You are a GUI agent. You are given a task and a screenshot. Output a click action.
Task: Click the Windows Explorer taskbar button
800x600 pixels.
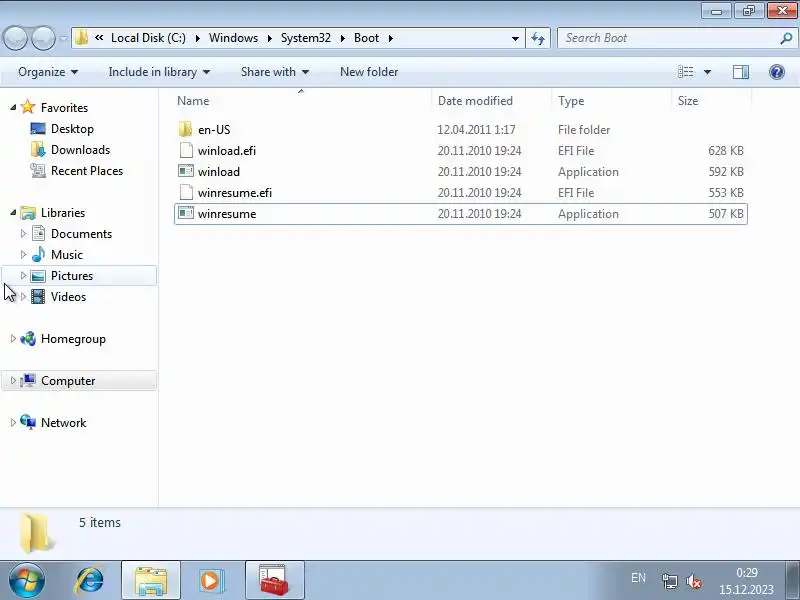(151, 580)
